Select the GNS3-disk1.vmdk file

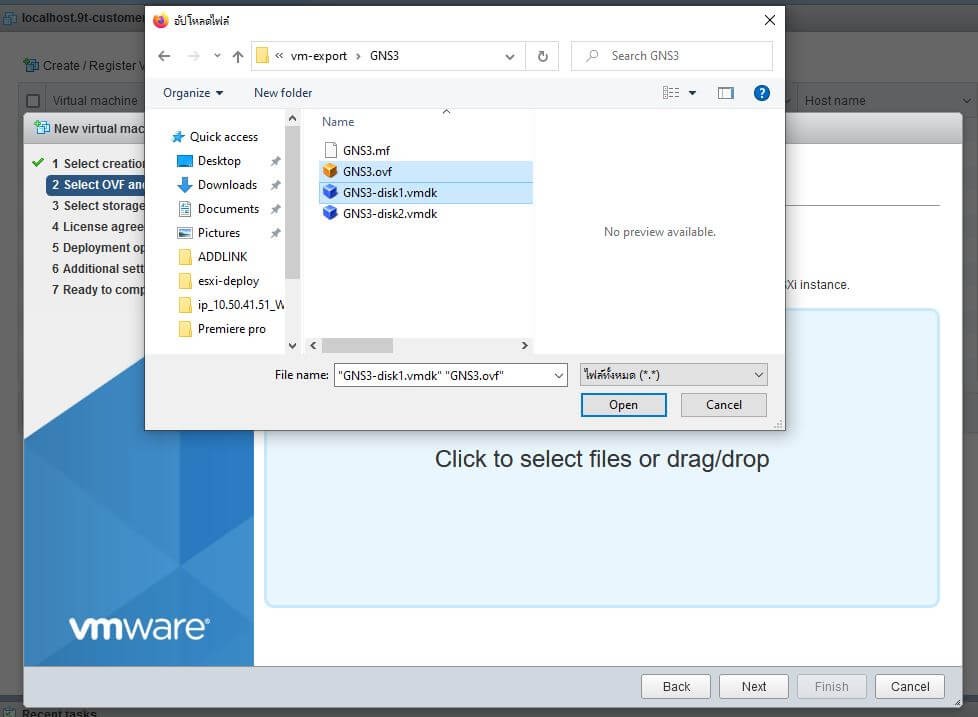click(426, 193)
